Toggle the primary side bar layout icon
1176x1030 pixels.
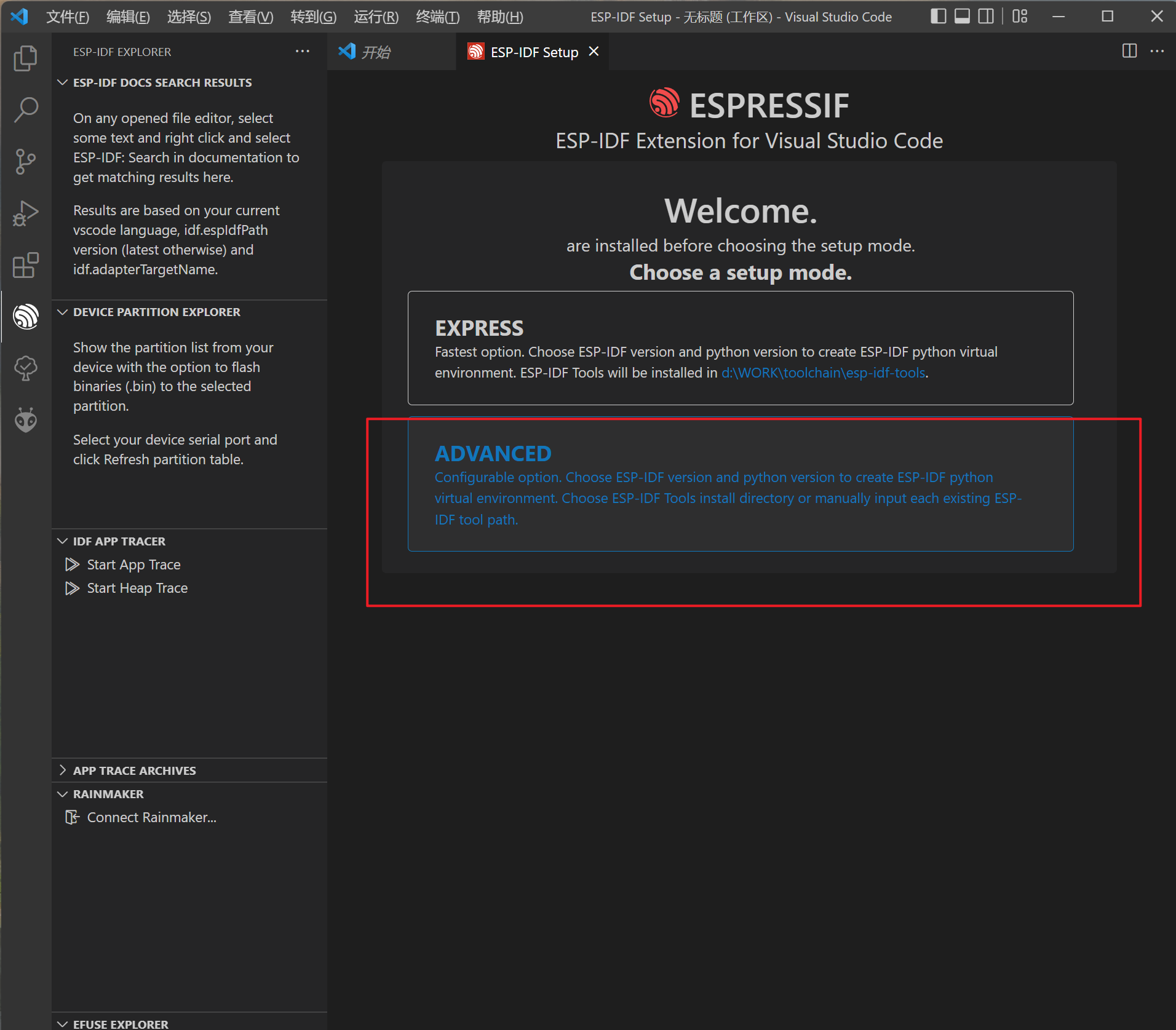[938, 17]
